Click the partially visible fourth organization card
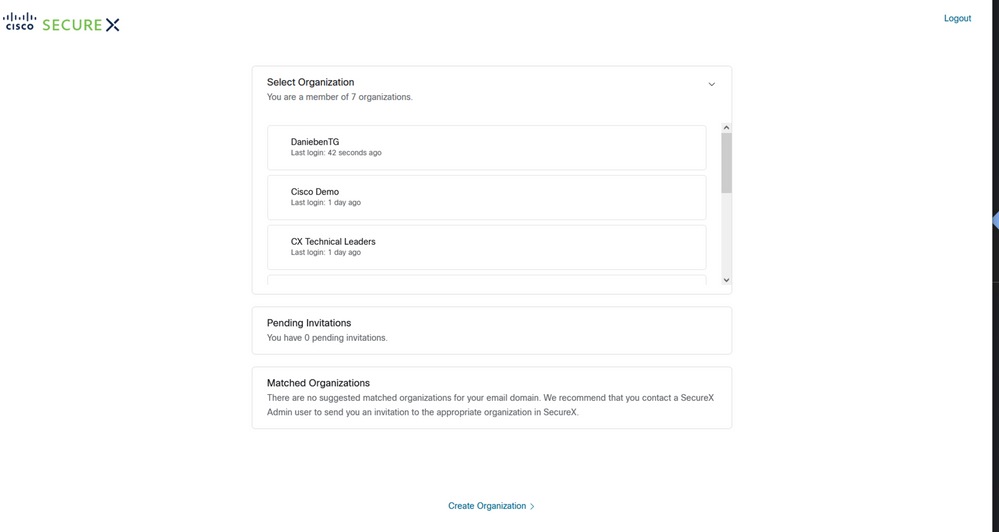The width and height of the screenshot is (999, 532). [x=487, y=280]
